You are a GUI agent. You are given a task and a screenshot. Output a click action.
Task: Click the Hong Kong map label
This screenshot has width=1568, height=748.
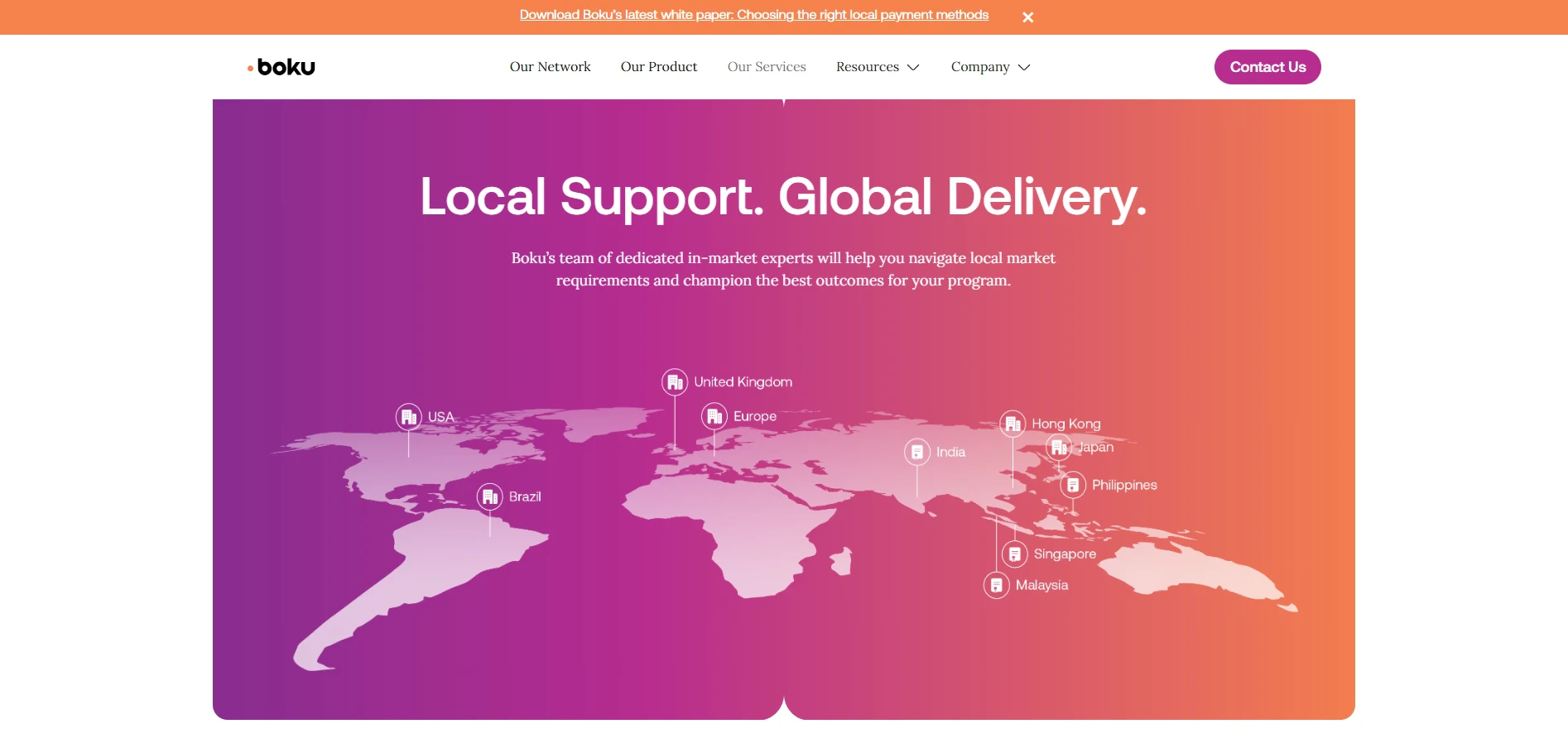coord(1066,424)
